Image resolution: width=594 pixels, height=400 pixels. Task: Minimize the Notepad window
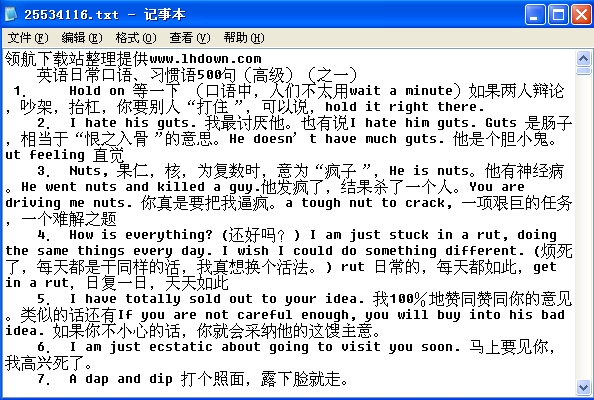535,15
